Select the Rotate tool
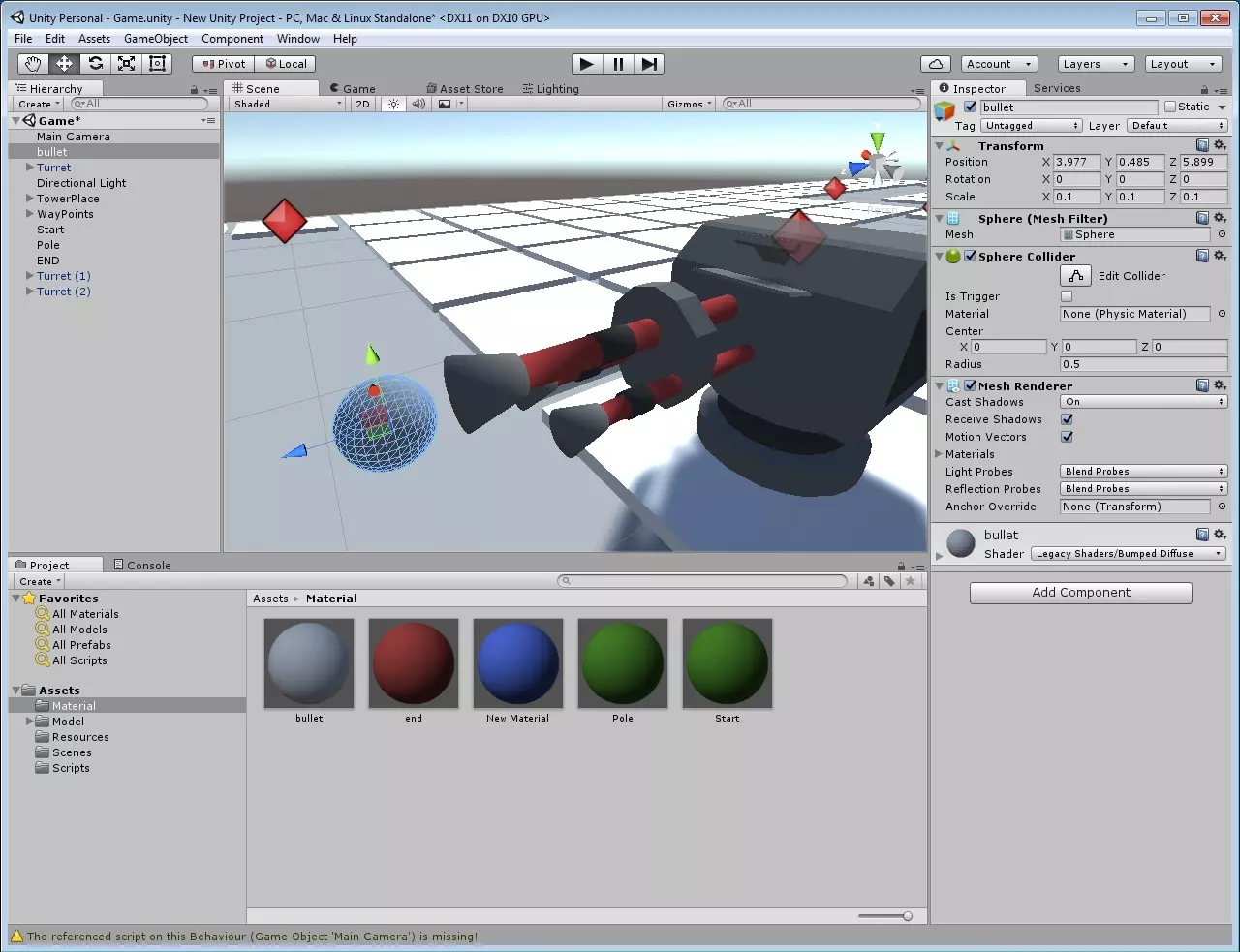1240x952 pixels. pos(95,64)
